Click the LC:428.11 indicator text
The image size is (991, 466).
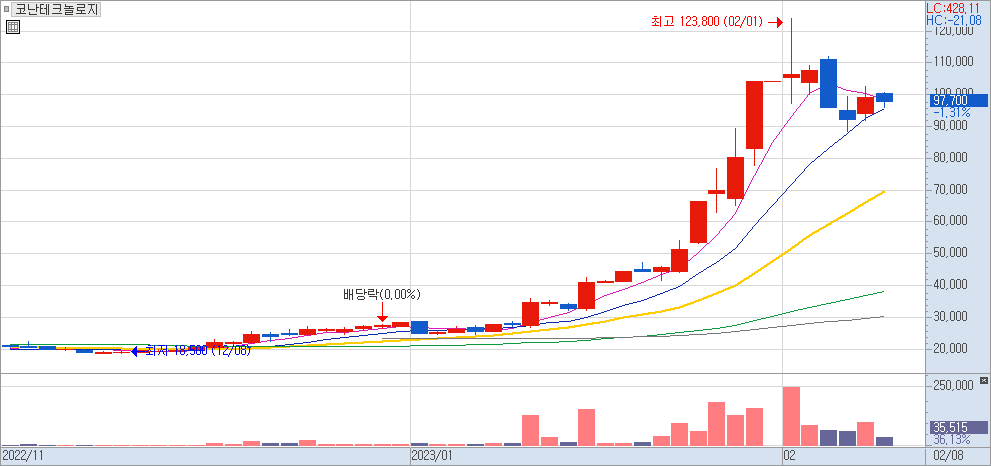point(957,7)
